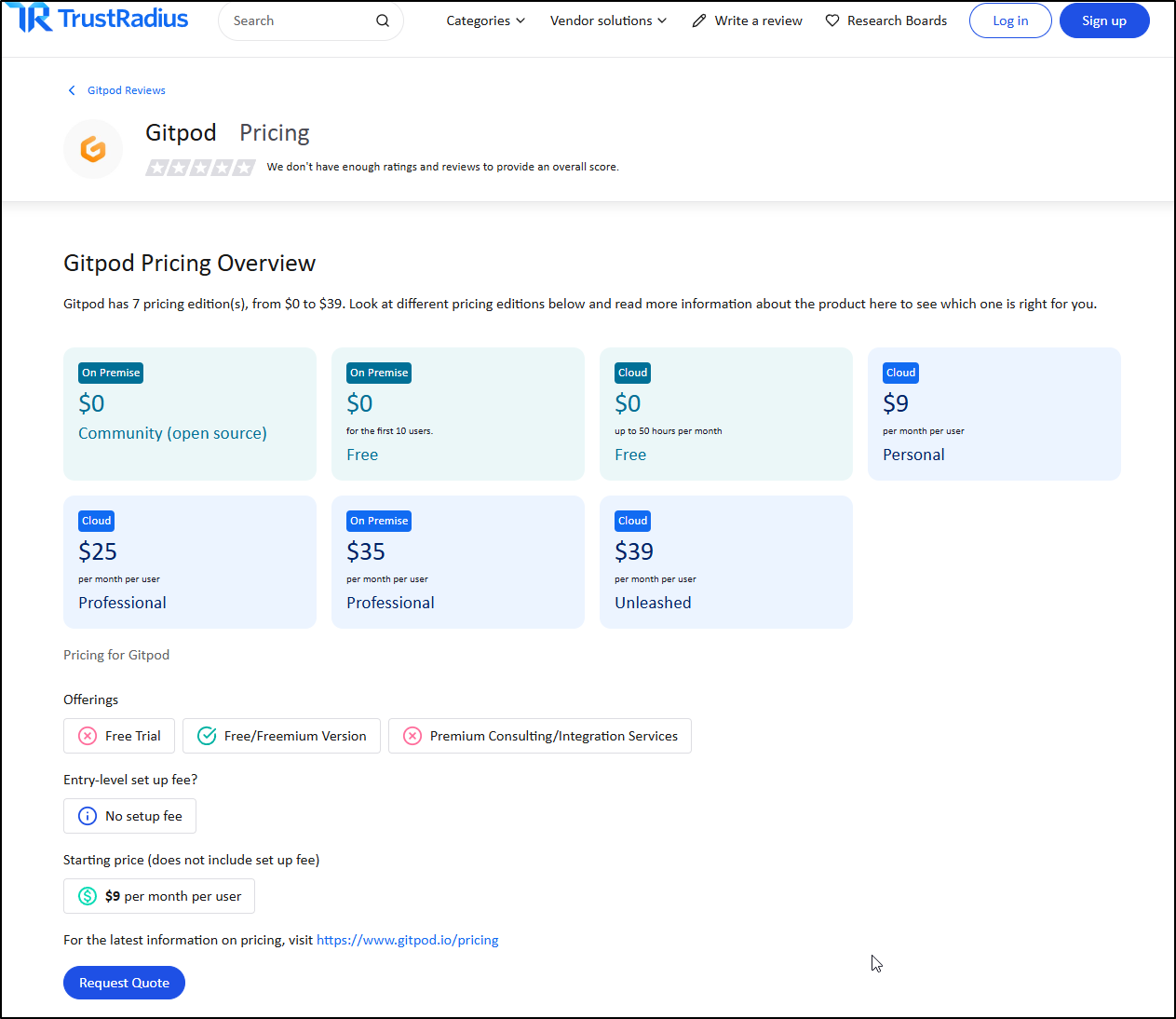Click the Log in button
The width and height of the screenshot is (1176, 1019).
click(x=1010, y=20)
